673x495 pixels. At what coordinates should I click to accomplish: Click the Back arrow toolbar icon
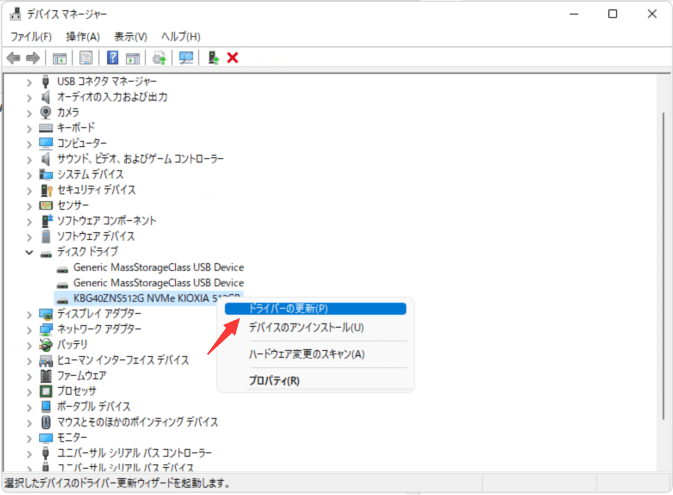coord(13,58)
